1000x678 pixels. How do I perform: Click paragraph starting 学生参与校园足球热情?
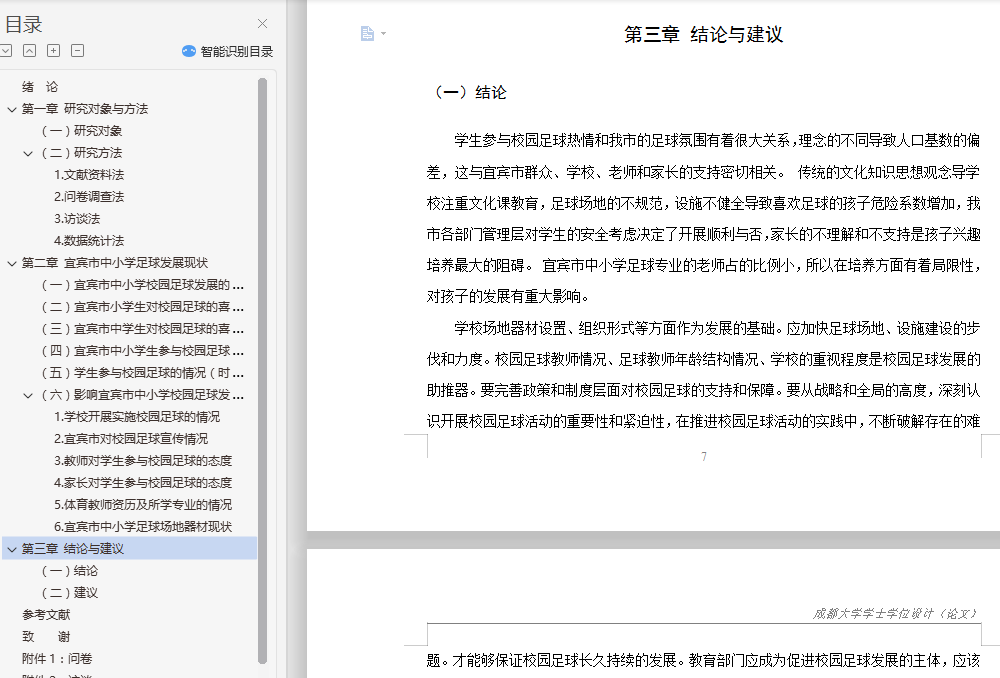pyautogui.click(x=703, y=218)
